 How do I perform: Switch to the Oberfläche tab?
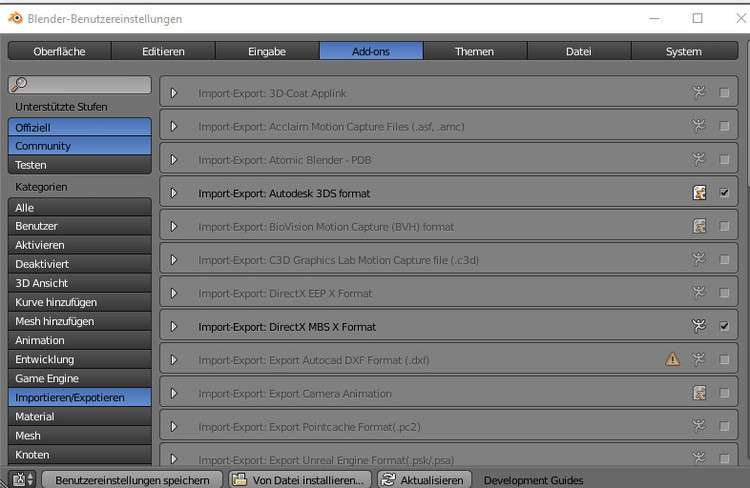(59, 51)
